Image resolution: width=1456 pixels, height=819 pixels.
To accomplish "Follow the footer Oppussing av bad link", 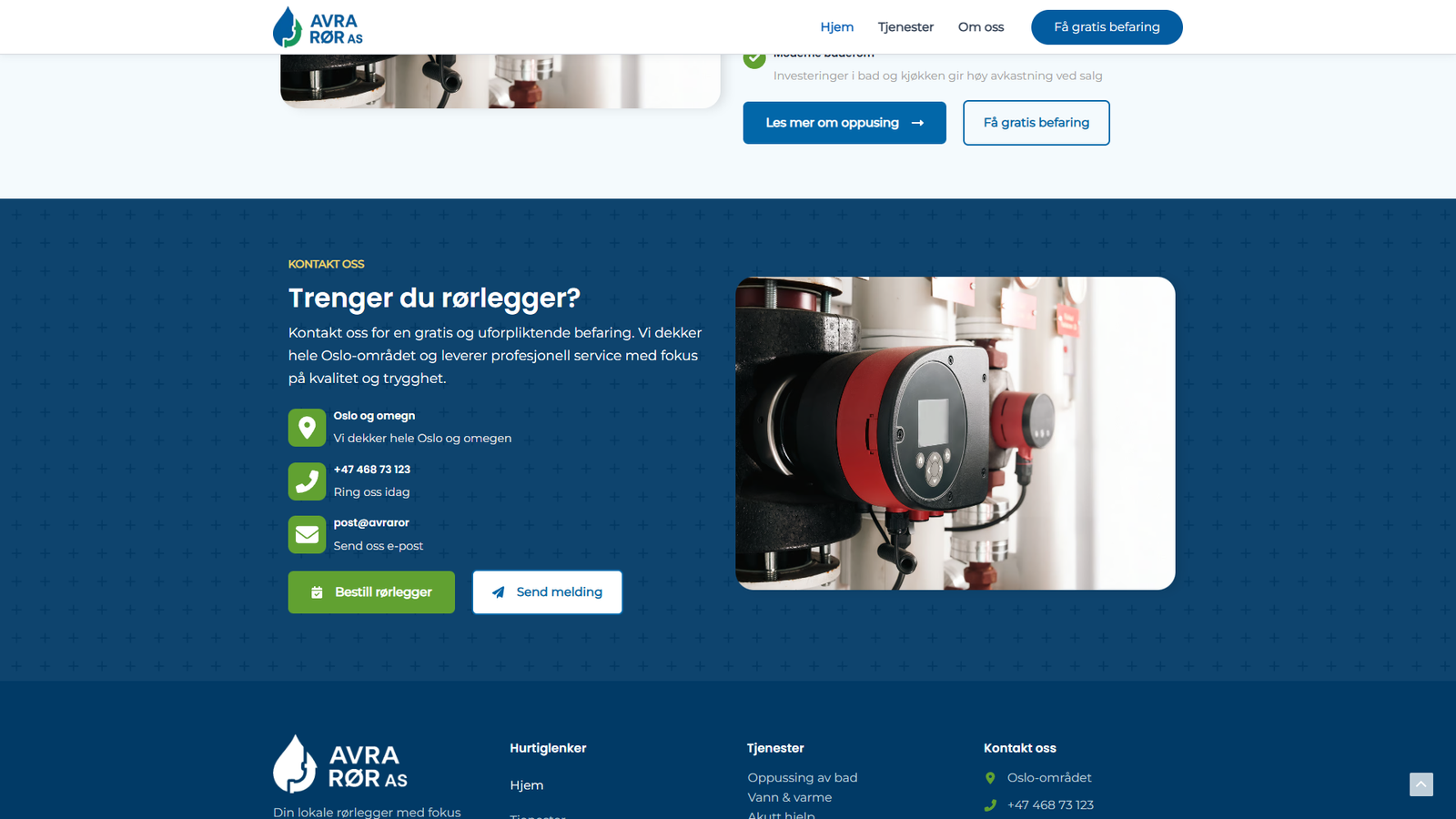I will click(802, 778).
